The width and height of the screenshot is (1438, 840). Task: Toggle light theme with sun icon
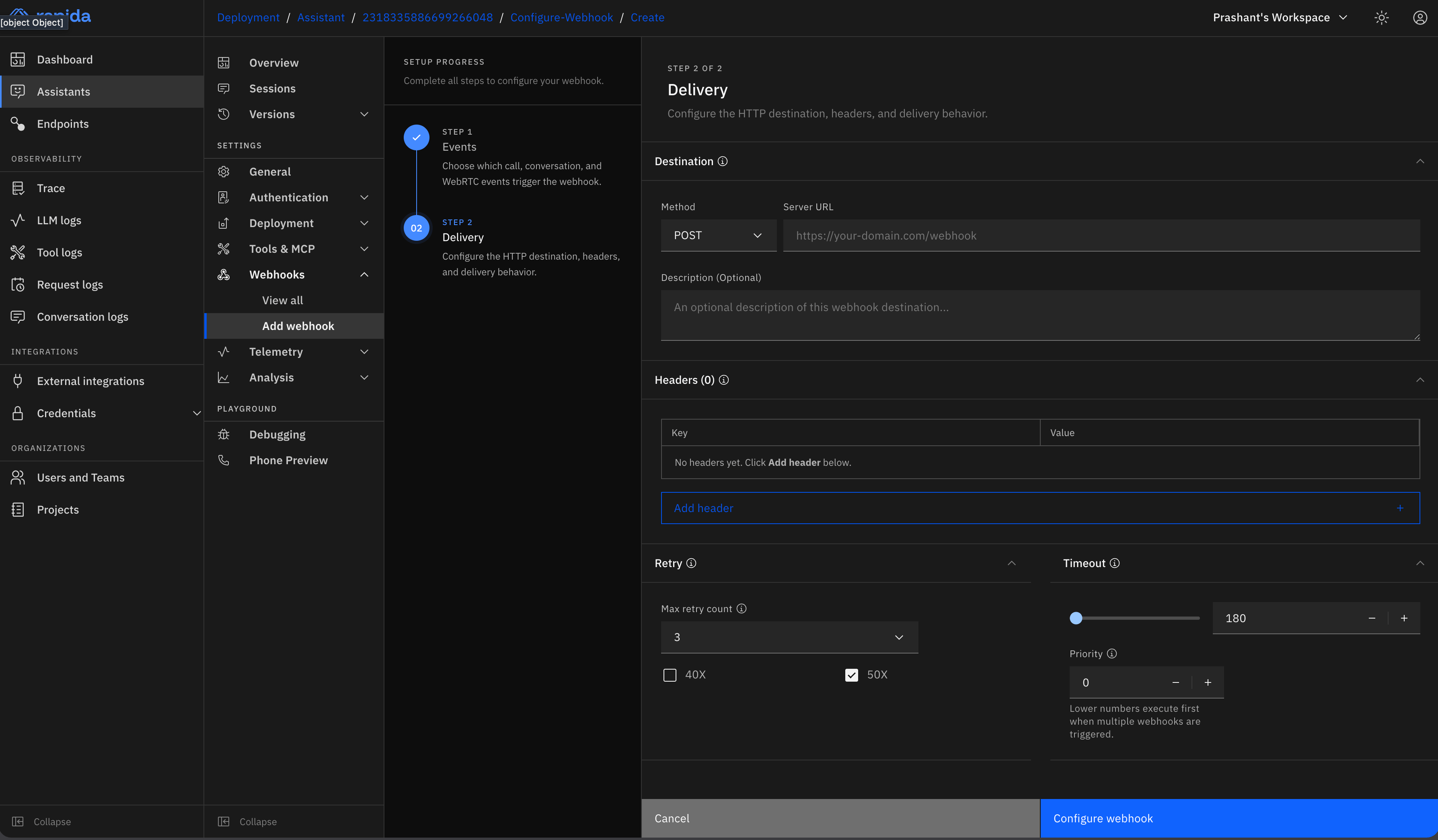click(x=1382, y=18)
